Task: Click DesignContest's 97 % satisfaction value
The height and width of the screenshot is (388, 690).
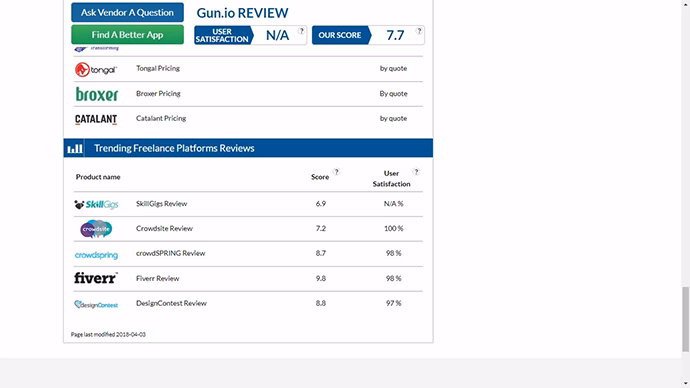Action: (393, 303)
